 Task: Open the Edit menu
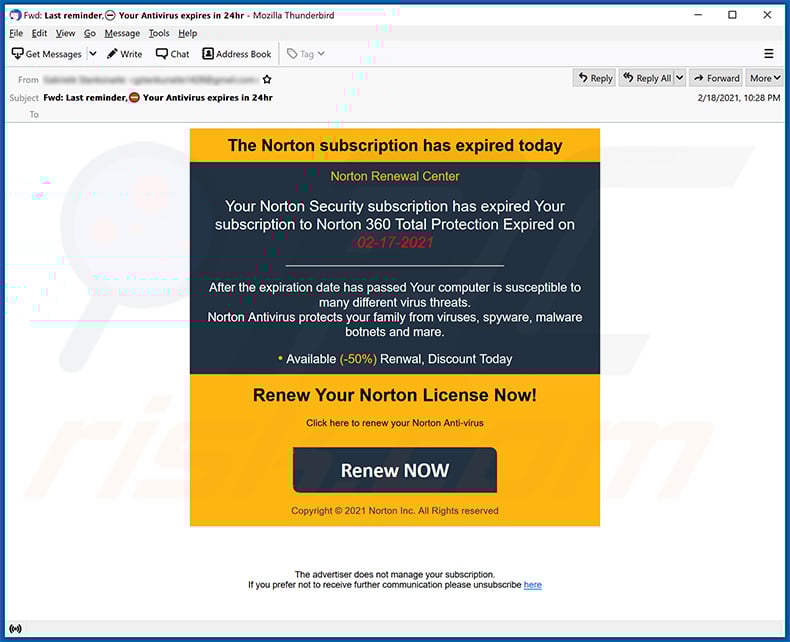pyautogui.click(x=39, y=33)
